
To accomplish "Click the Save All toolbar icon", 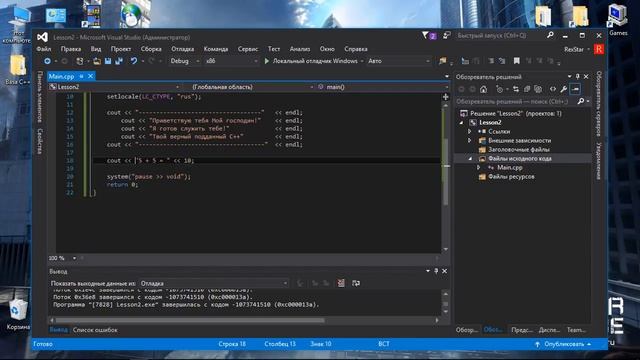I will click(x=119, y=61).
